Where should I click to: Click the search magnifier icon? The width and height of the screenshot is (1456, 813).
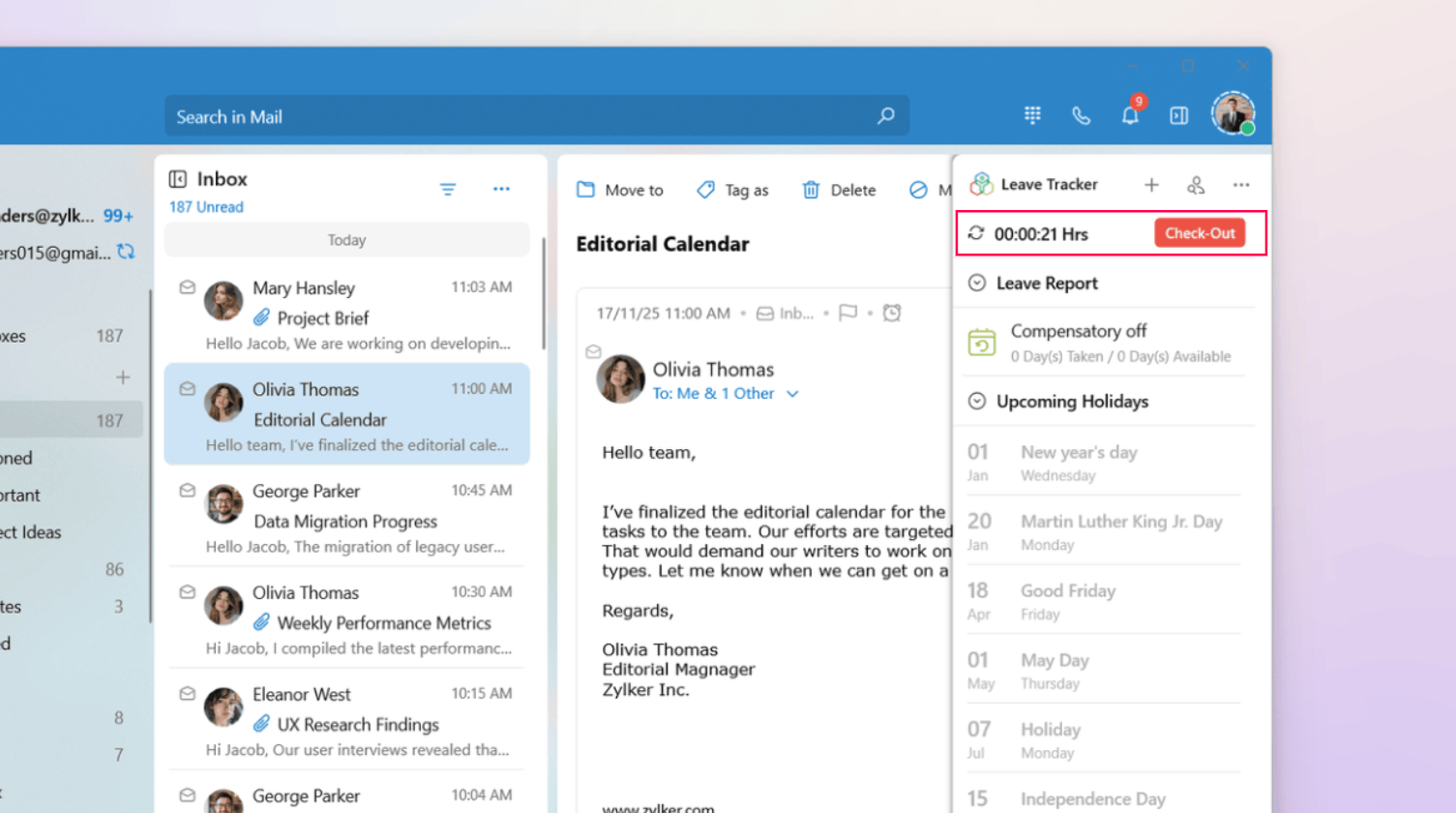885,116
